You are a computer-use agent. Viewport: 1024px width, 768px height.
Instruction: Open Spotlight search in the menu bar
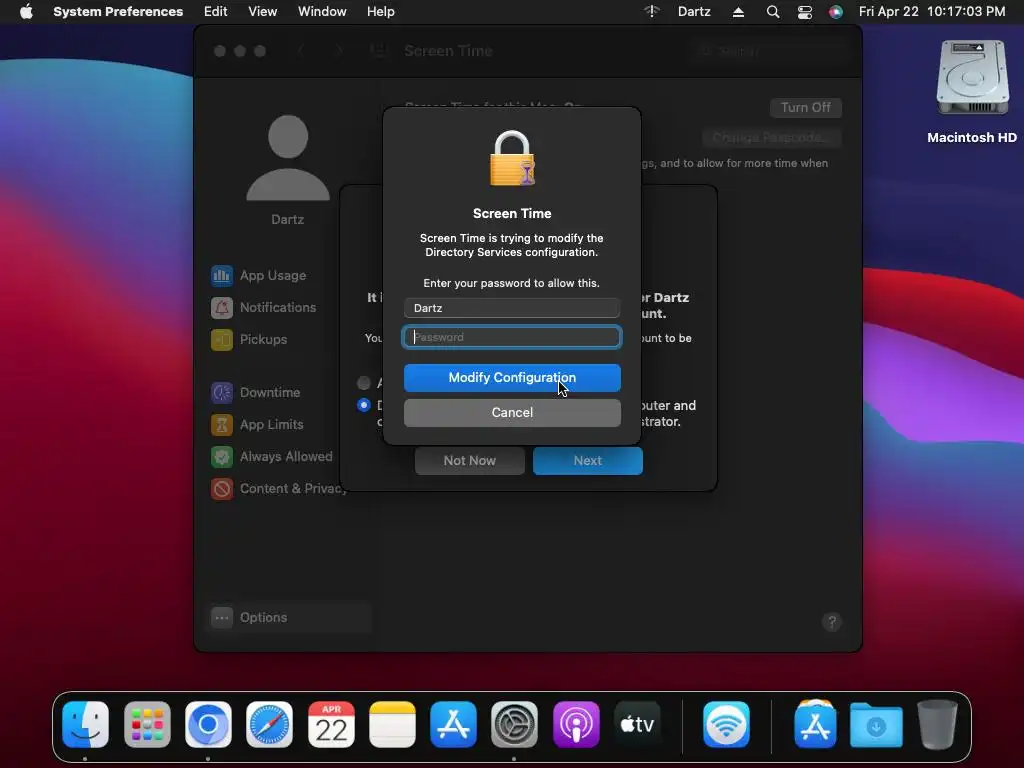773,11
